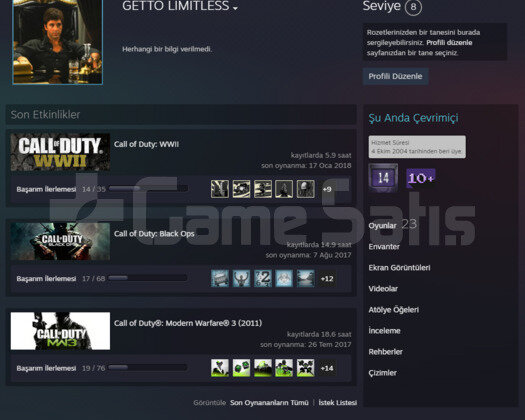This screenshot has height=420, width=525.
Task: Open the İnceleme section
Action: pyautogui.click(x=384, y=331)
